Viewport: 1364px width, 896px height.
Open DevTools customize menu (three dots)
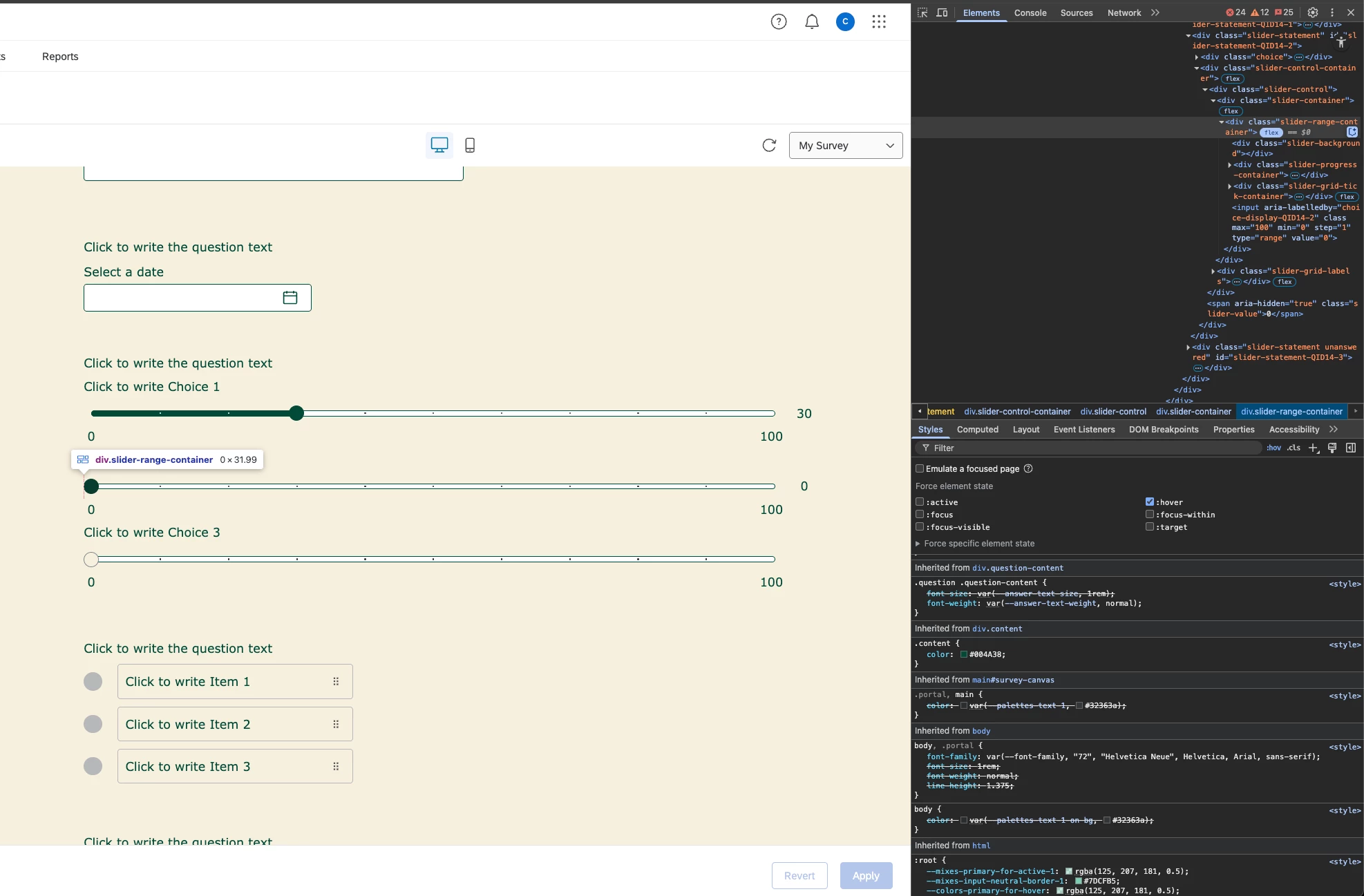tap(1332, 12)
